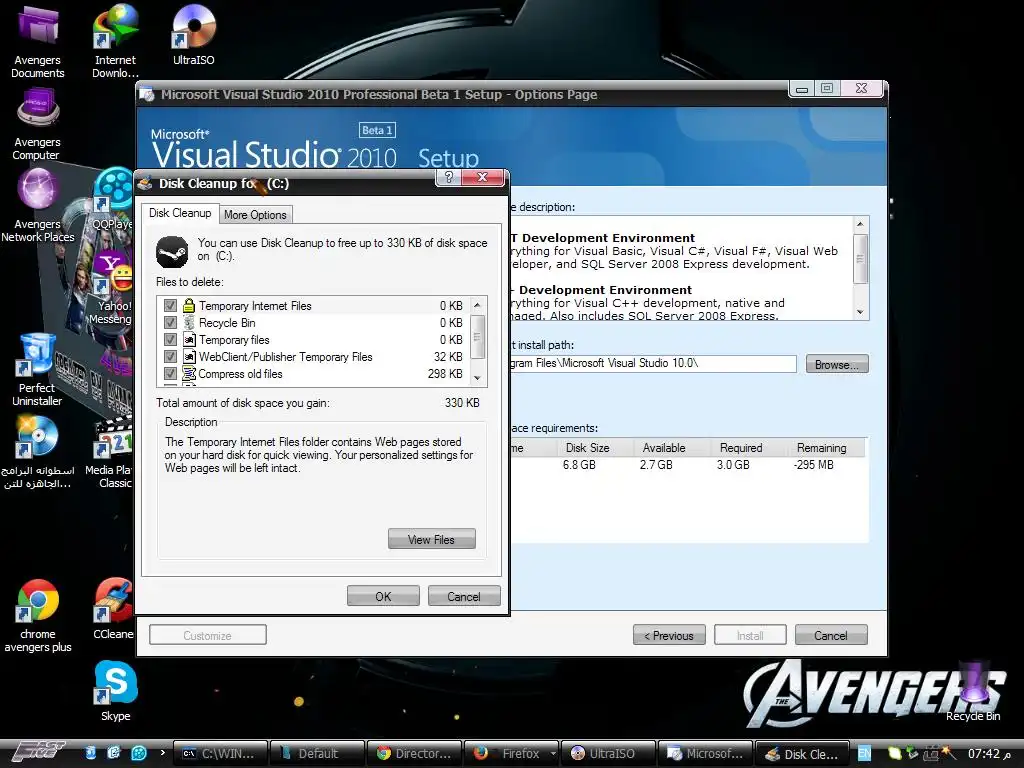Switch to Director... Chrome taskbar button
The image size is (1024, 768).
click(x=414, y=753)
